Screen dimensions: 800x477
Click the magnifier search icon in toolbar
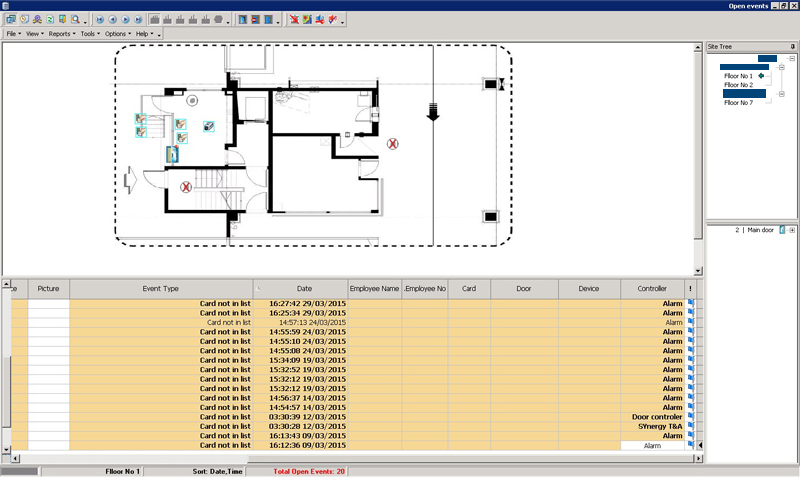(76, 19)
